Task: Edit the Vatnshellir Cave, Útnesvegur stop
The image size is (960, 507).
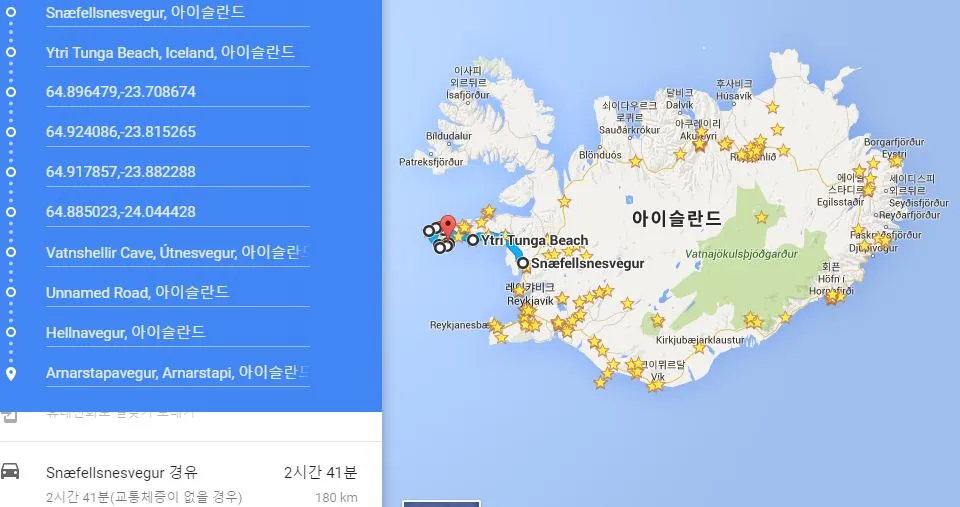Action: (170, 252)
